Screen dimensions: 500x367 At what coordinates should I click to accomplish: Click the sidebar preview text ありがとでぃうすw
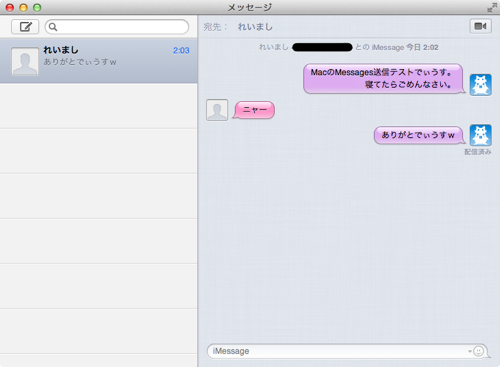click(x=80, y=62)
